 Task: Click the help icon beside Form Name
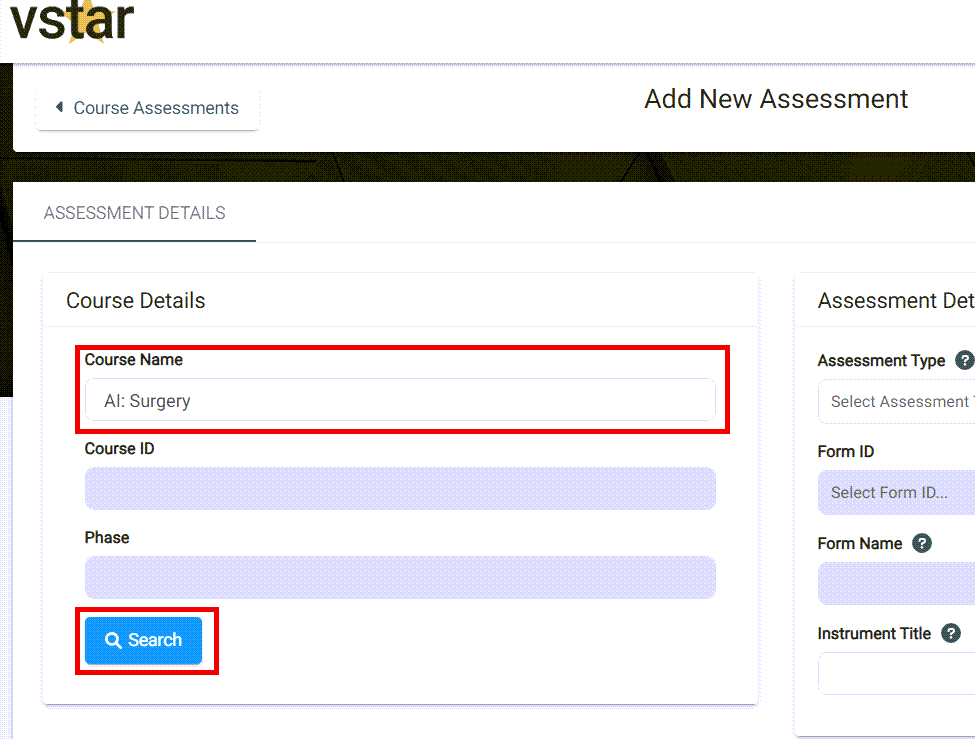tap(922, 543)
